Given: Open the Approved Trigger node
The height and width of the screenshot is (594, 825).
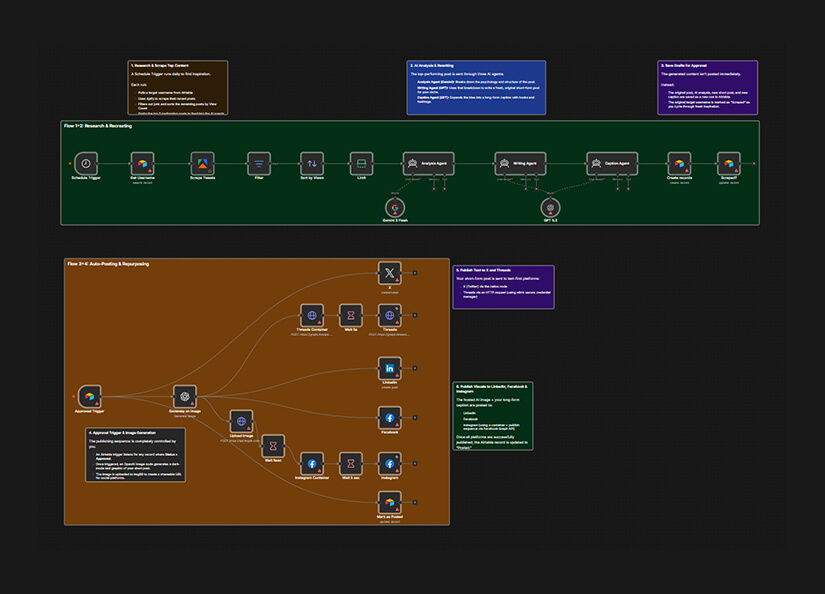Looking at the screenshot, I should pos(89,396).
